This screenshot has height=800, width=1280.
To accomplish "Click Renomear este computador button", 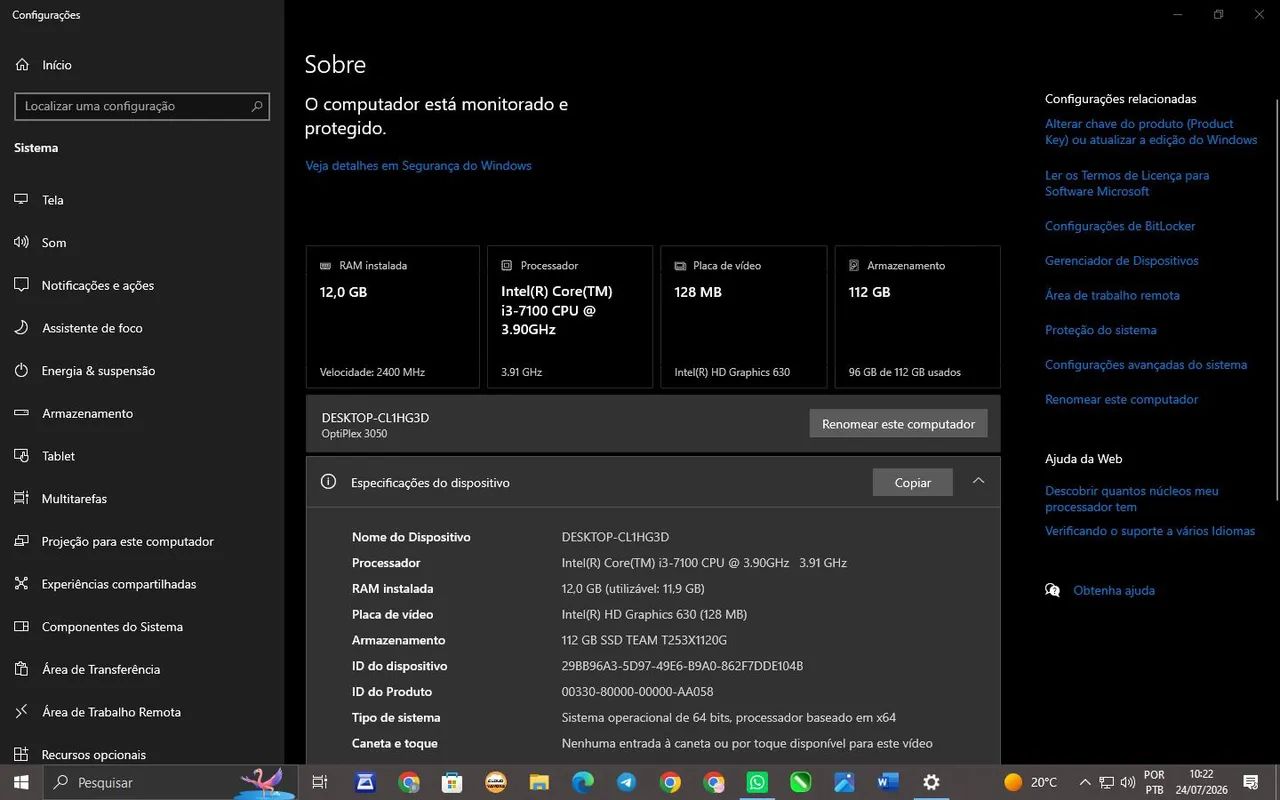I will [x=898, y=424].
